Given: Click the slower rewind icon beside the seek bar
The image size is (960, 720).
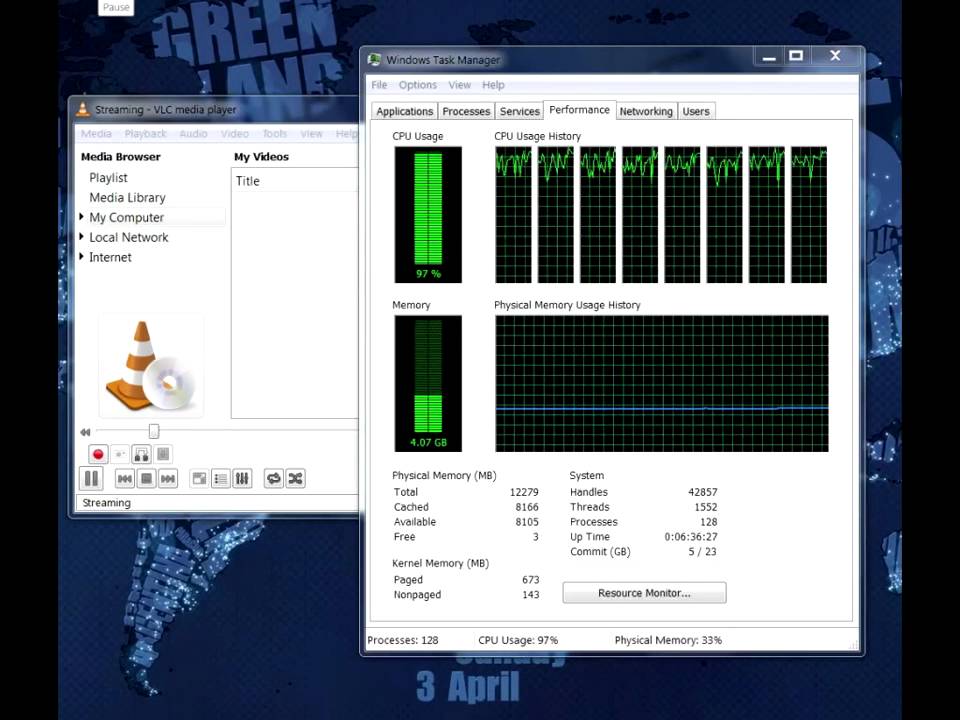Looking at the screenshot, I should pyautogui.click(x=85, y=432).
